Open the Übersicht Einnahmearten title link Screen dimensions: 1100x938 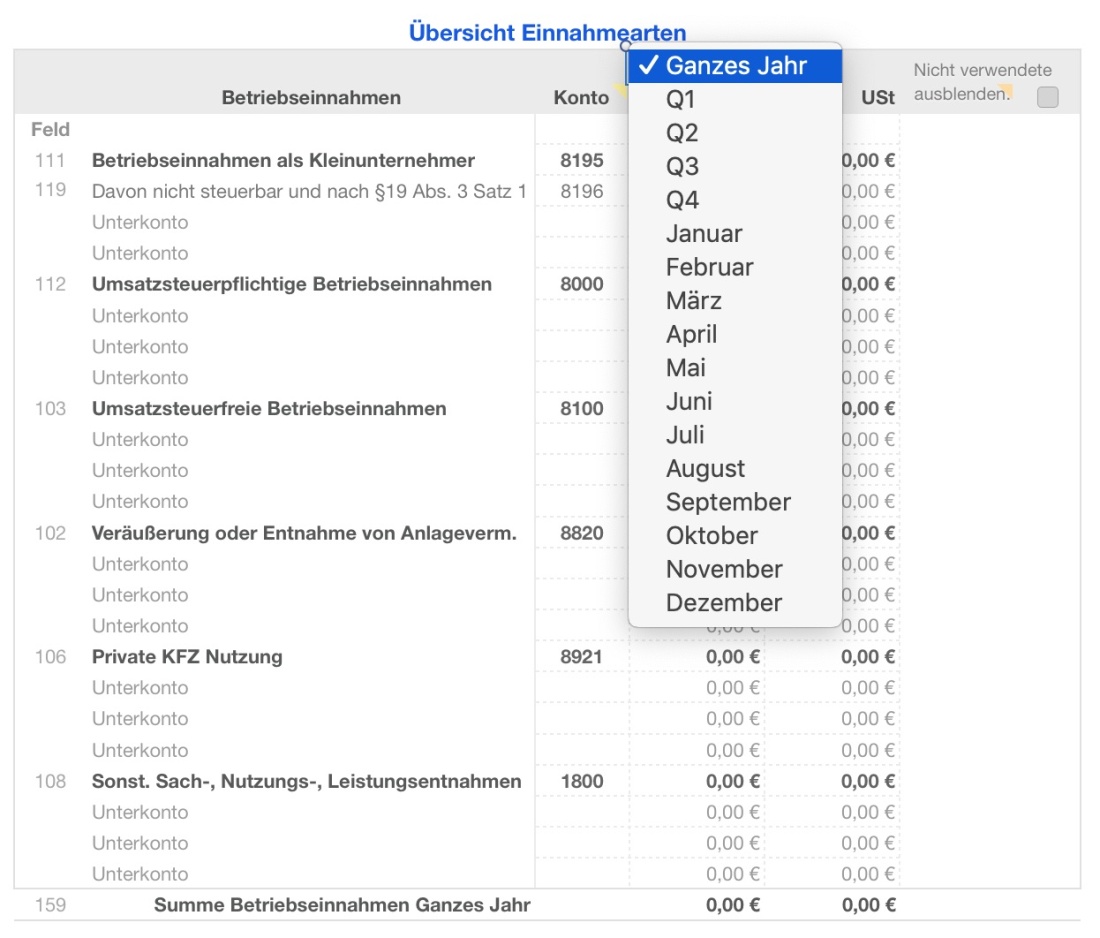coord(545,33)
